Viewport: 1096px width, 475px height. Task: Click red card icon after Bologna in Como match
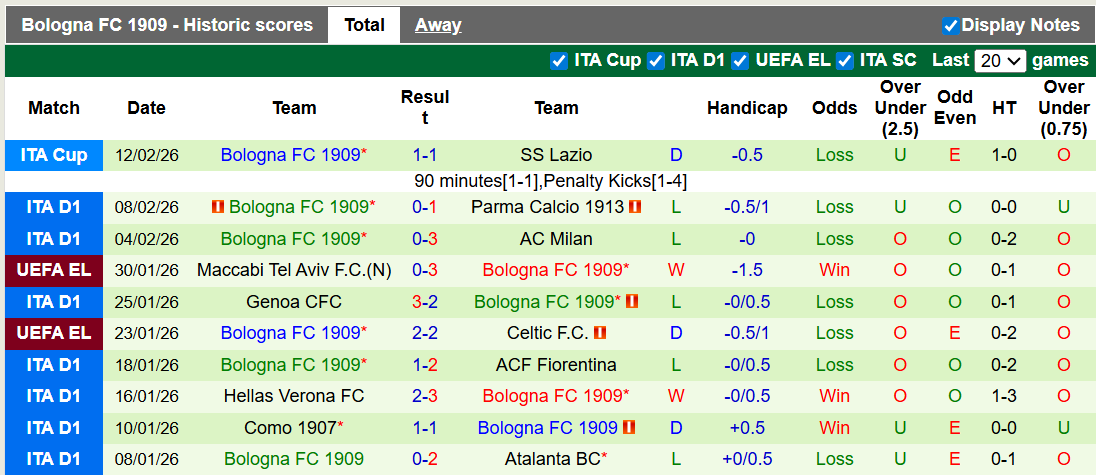point(630,428)
